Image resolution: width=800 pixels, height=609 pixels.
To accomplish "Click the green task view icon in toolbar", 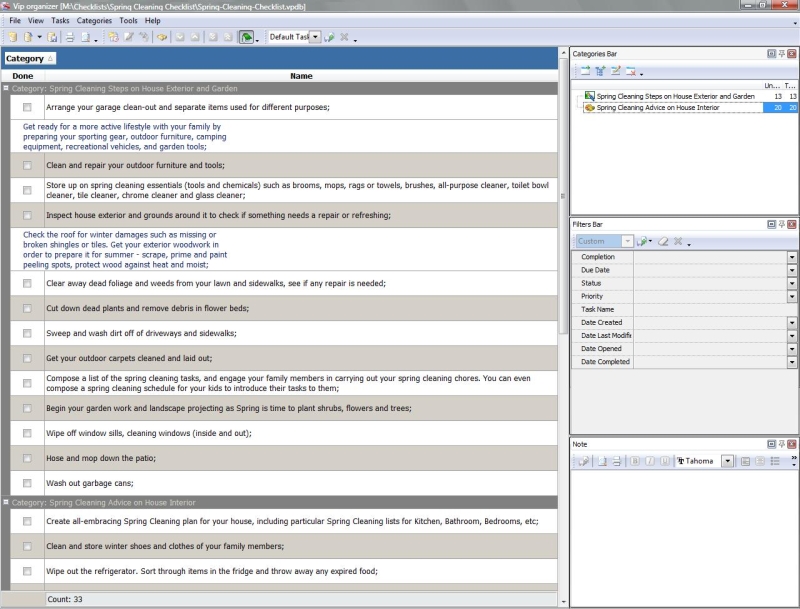I will click(246, 37).
